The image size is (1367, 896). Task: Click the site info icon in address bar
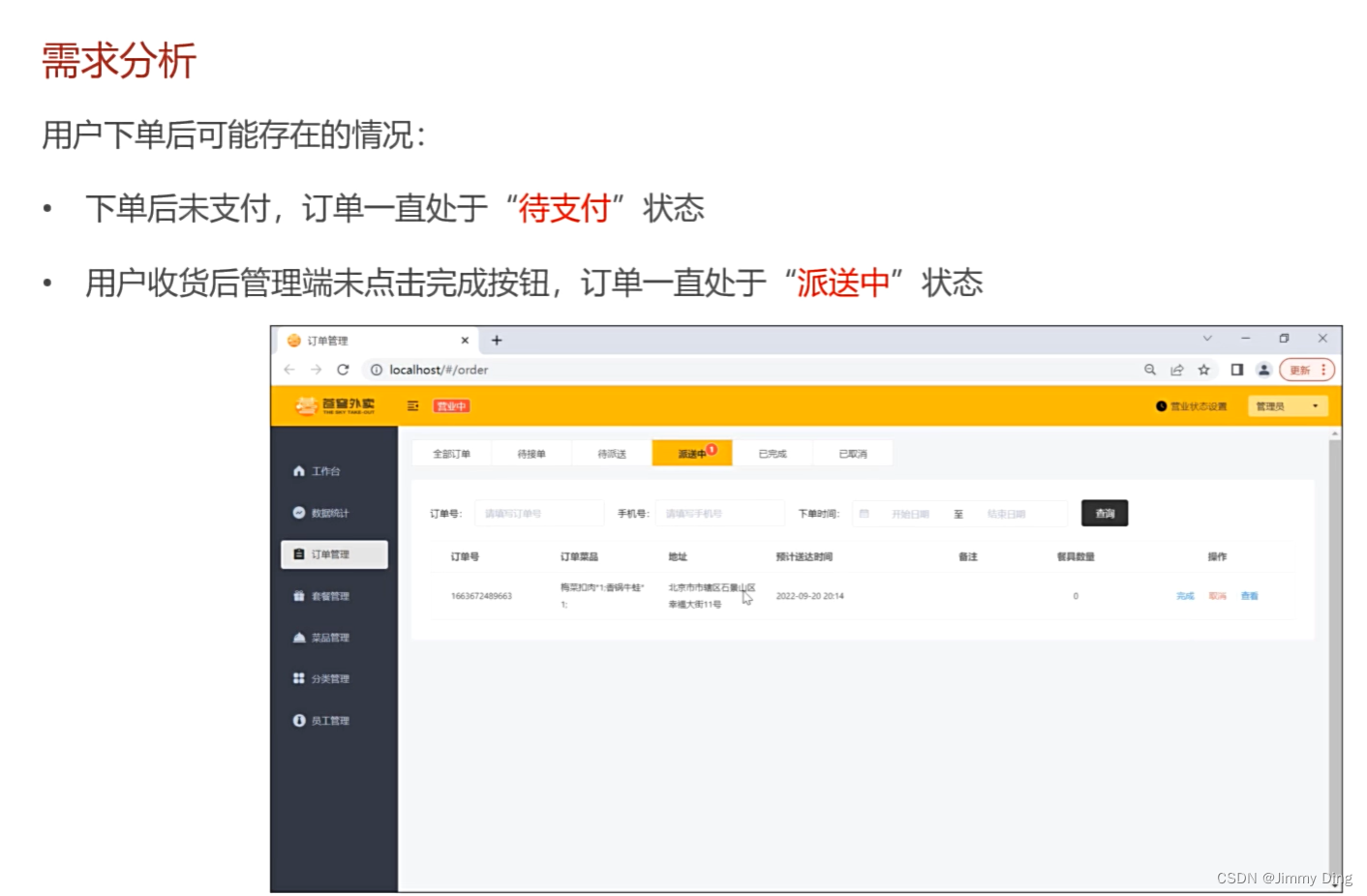pyautogui.click(x=377, y=370)
